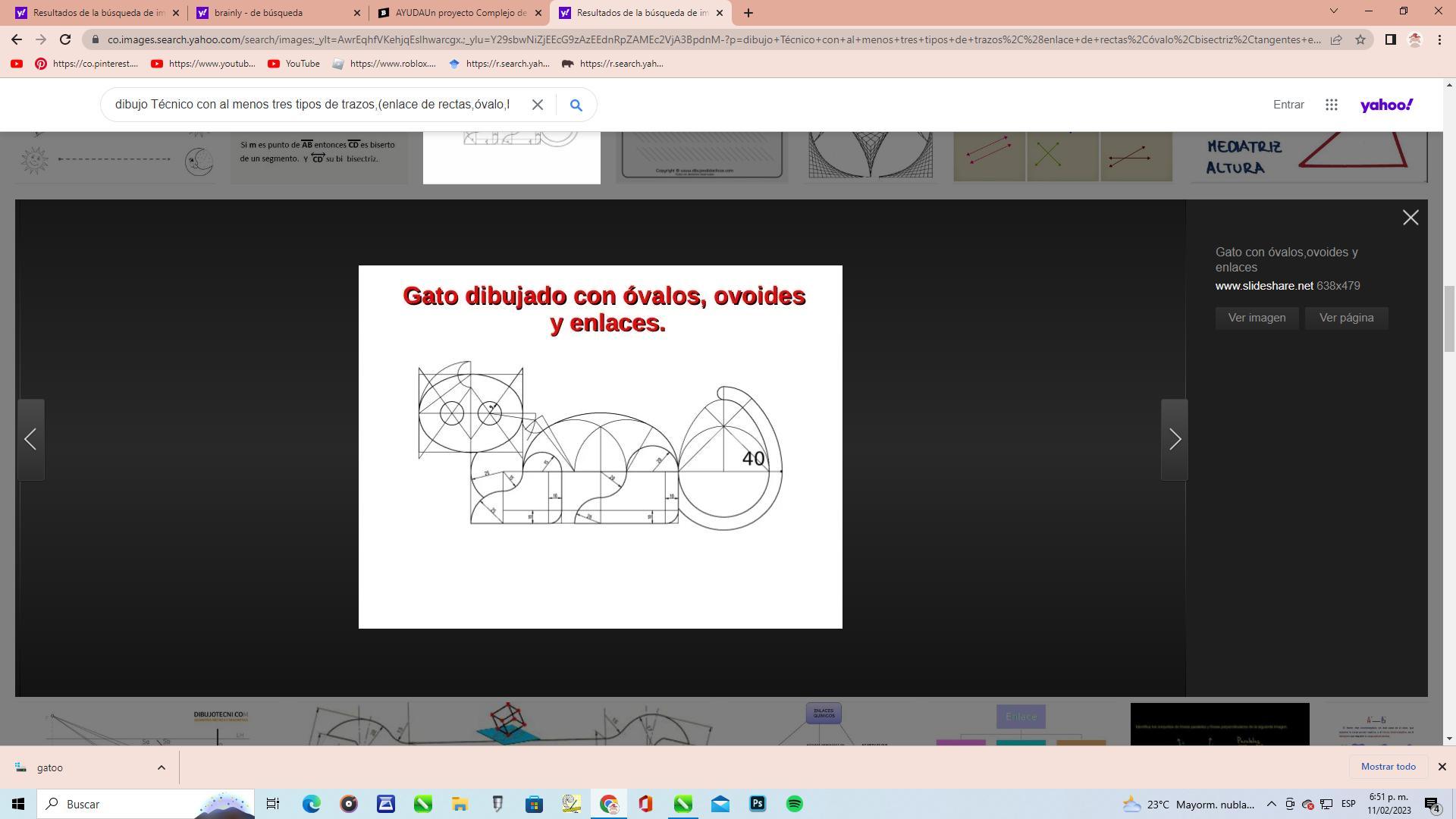Open Task View in the taskbar
Screen dimensions: 1456x819
tap(273, 804)
